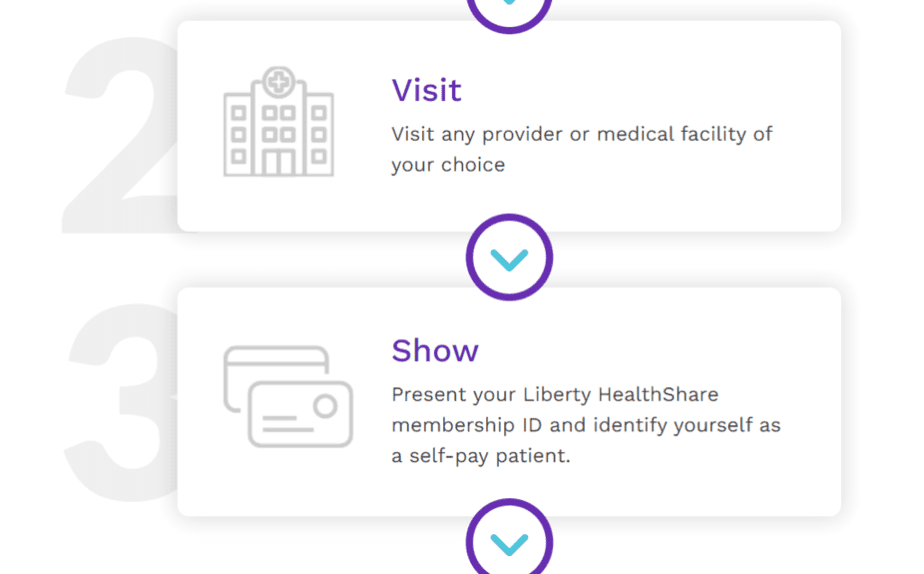
Task: Click the large faded number 3
Action: [x=120, y=402]
